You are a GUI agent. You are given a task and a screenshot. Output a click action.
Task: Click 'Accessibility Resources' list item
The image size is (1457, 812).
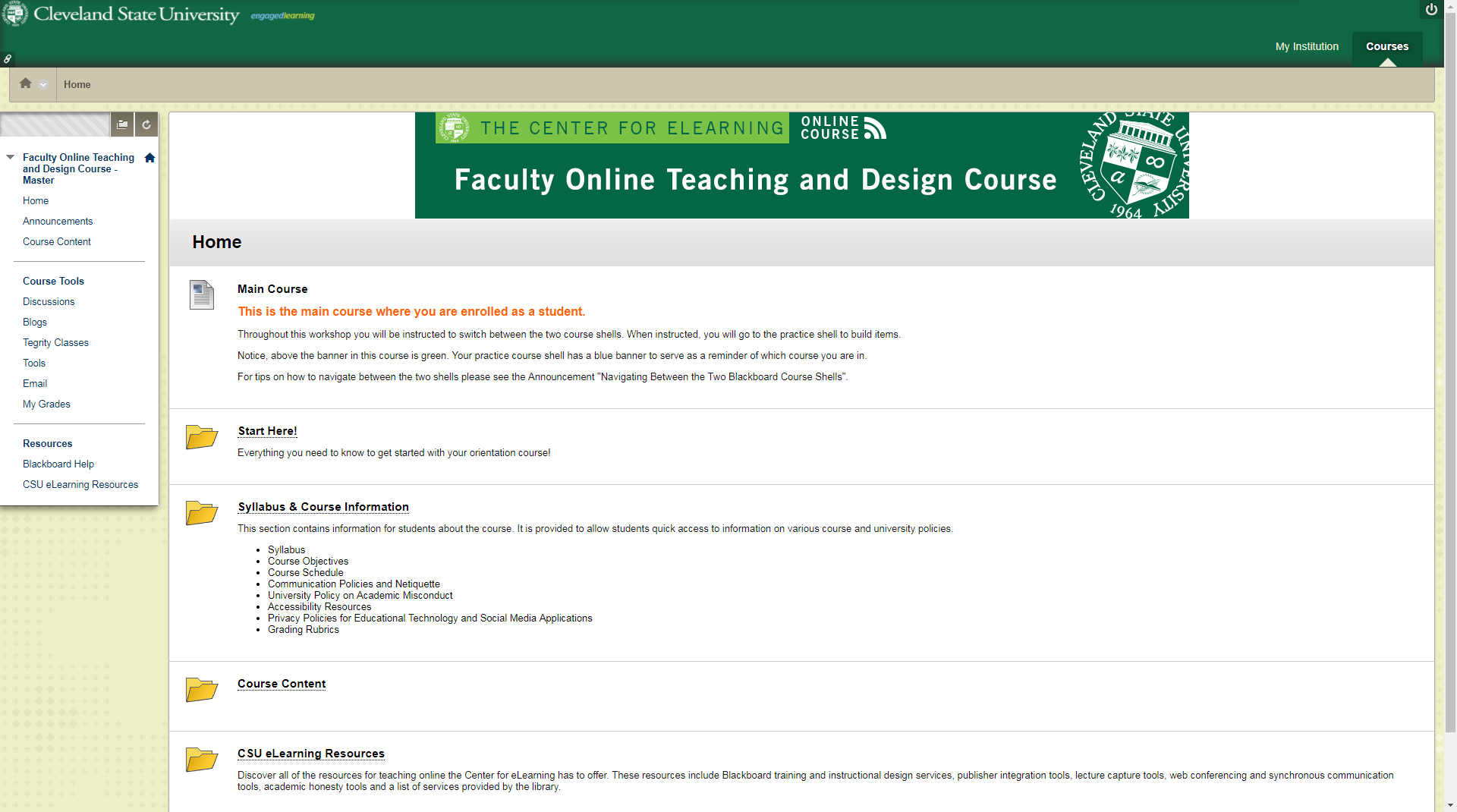point(319,607)
